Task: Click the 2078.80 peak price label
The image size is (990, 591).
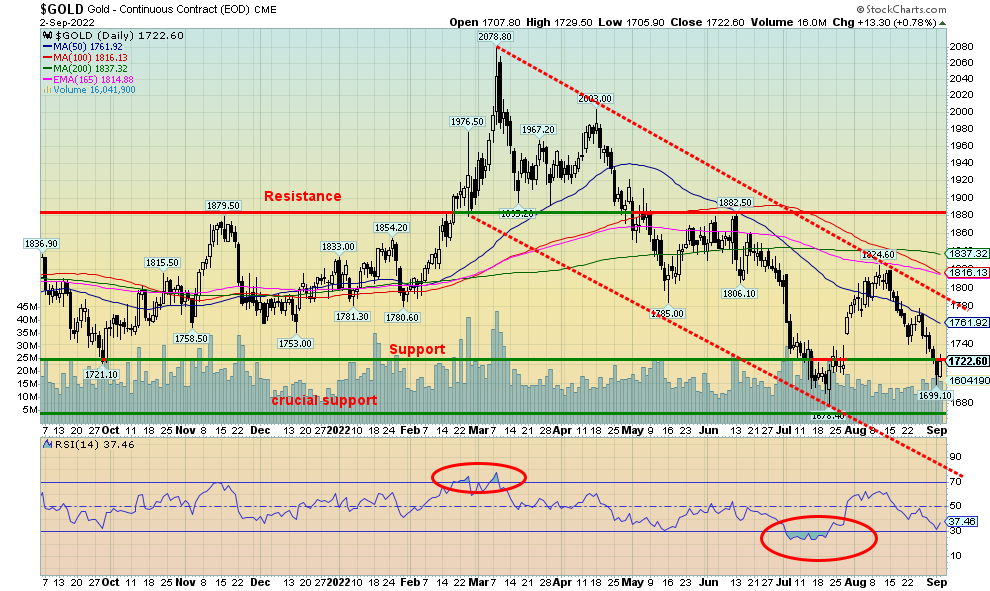Action: click(x=495, y=37)
